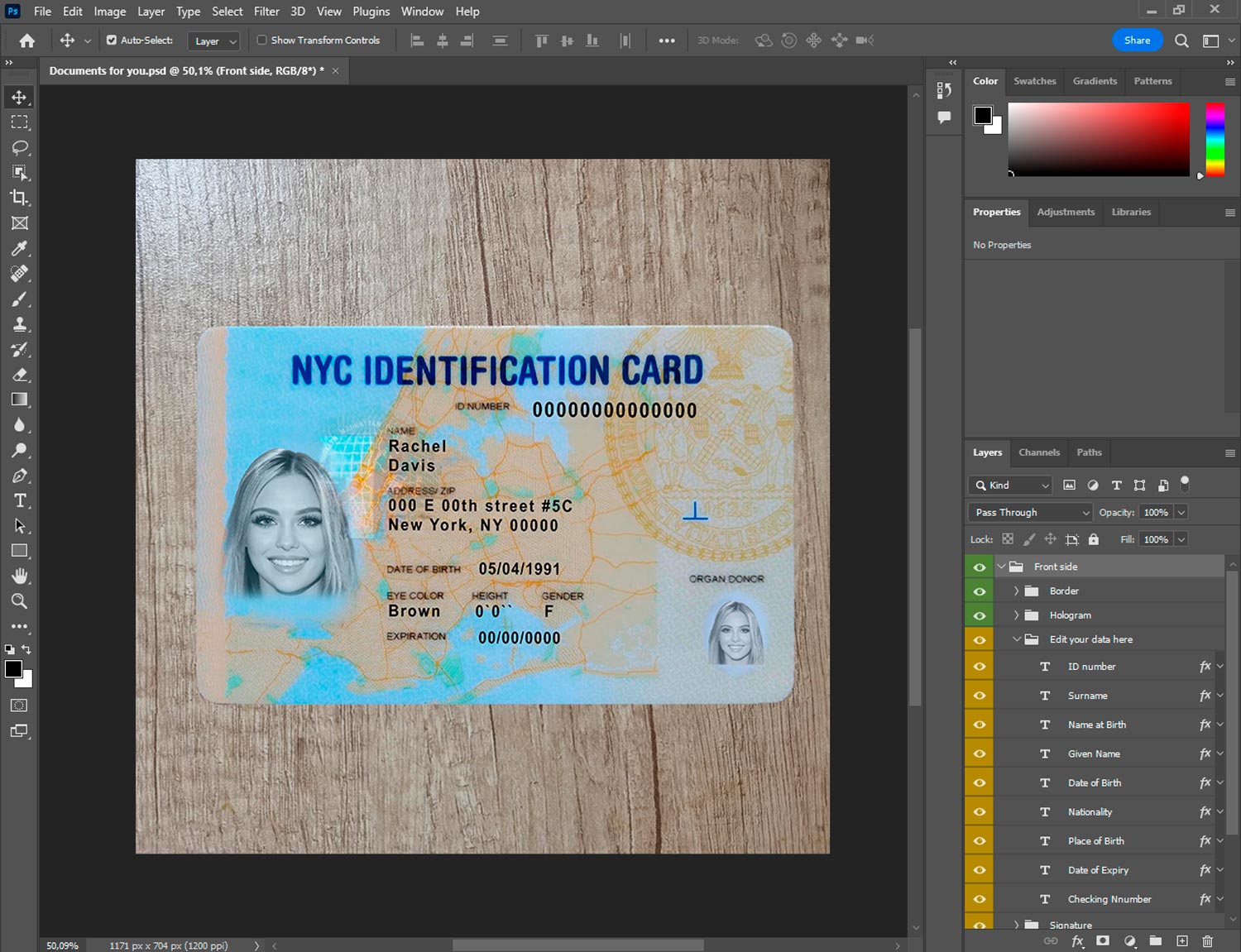Viewport: 1241px width, 952px height.
Task: Click the rainbow hue slider strip
Action: (1215, 139)
